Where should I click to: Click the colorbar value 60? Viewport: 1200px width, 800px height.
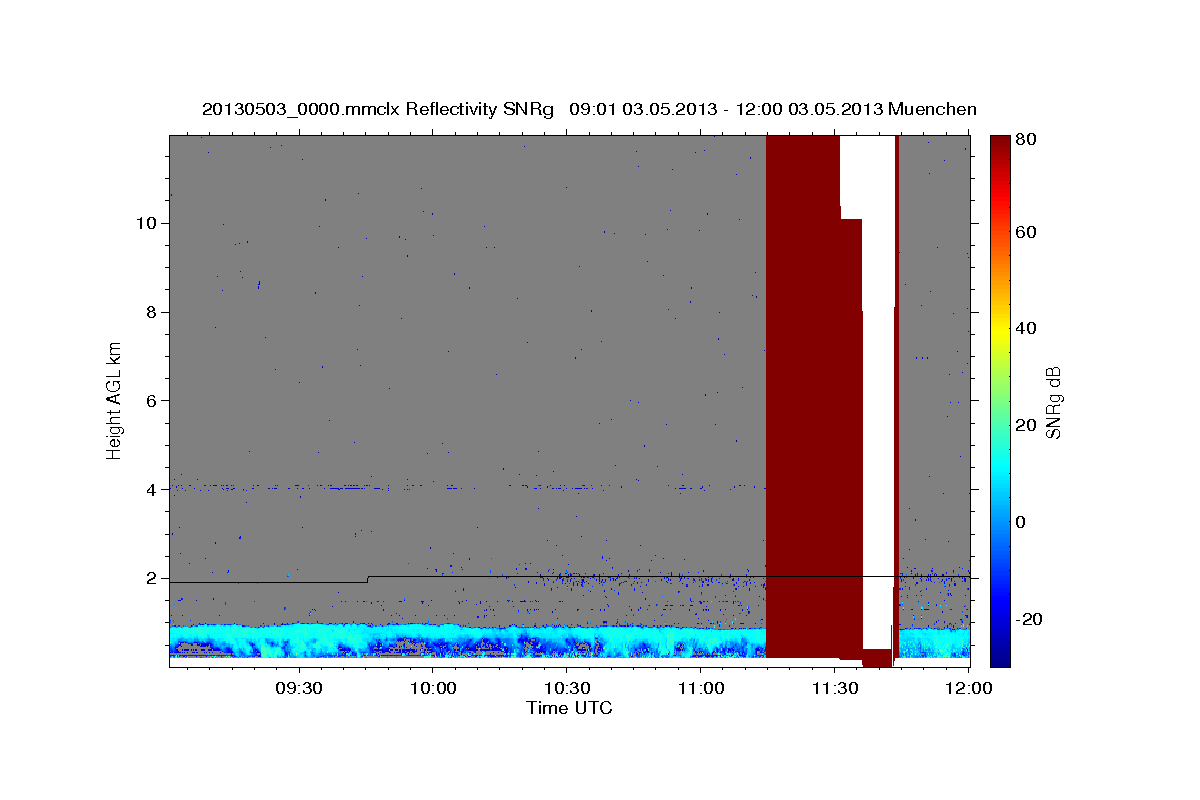(1024, 232)
